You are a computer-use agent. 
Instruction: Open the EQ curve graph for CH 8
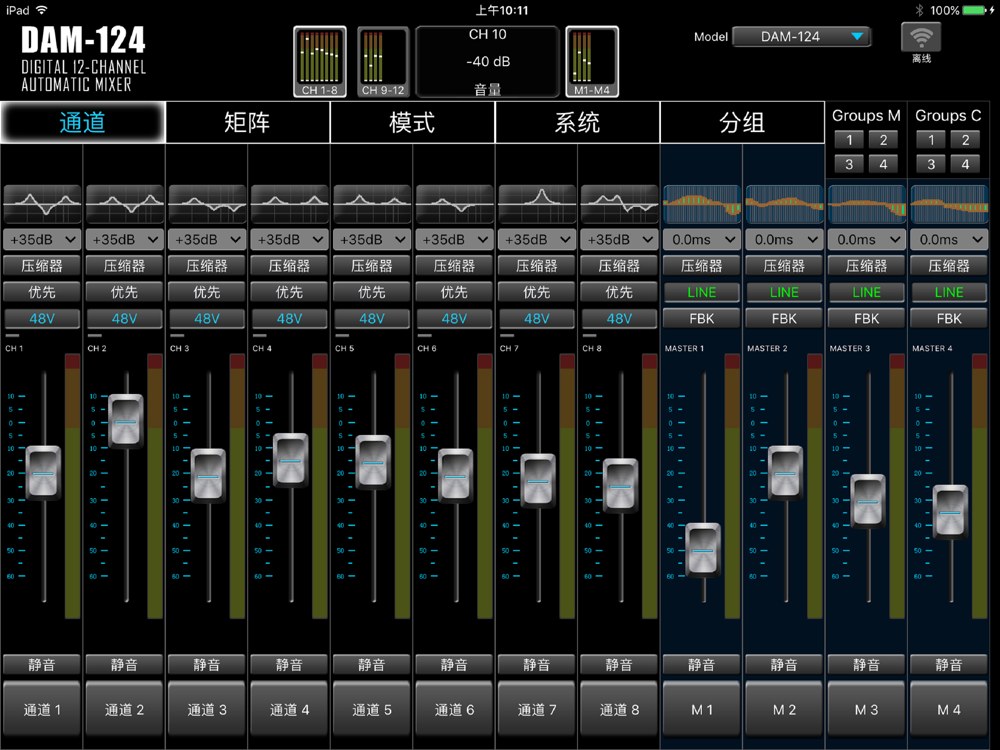[619, 204]
